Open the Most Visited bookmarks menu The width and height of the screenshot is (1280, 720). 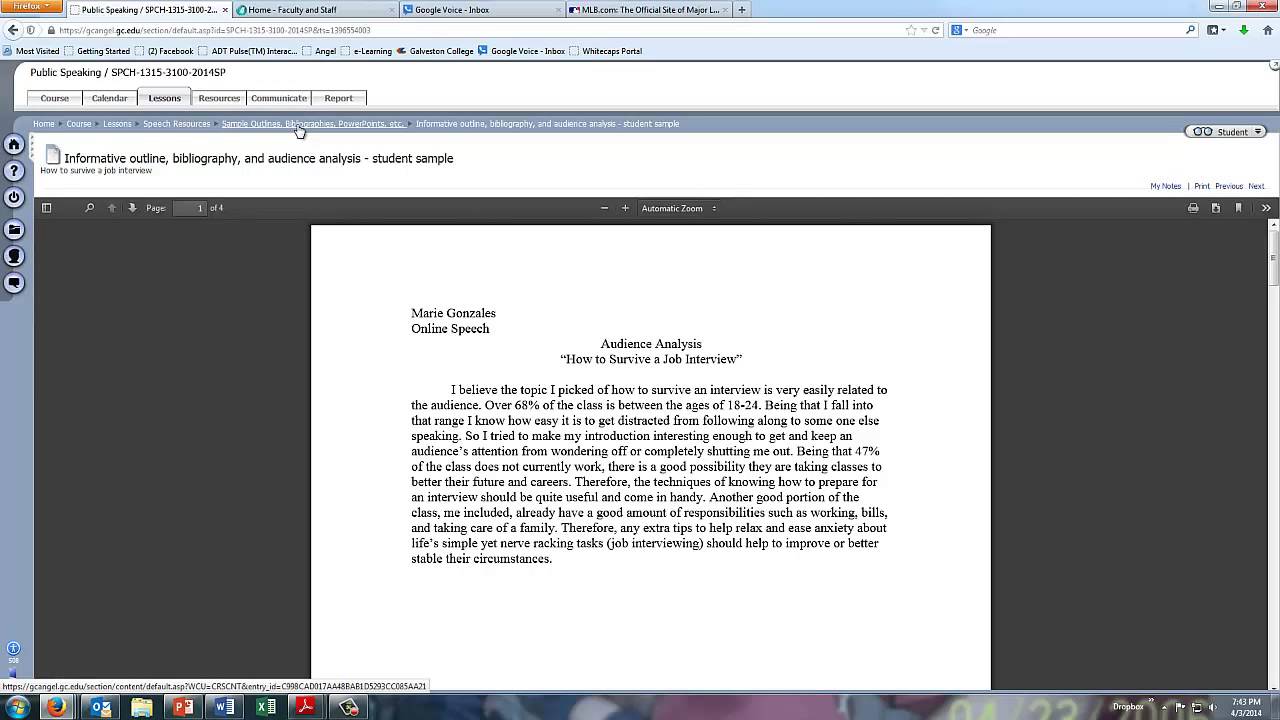[32, 51]
